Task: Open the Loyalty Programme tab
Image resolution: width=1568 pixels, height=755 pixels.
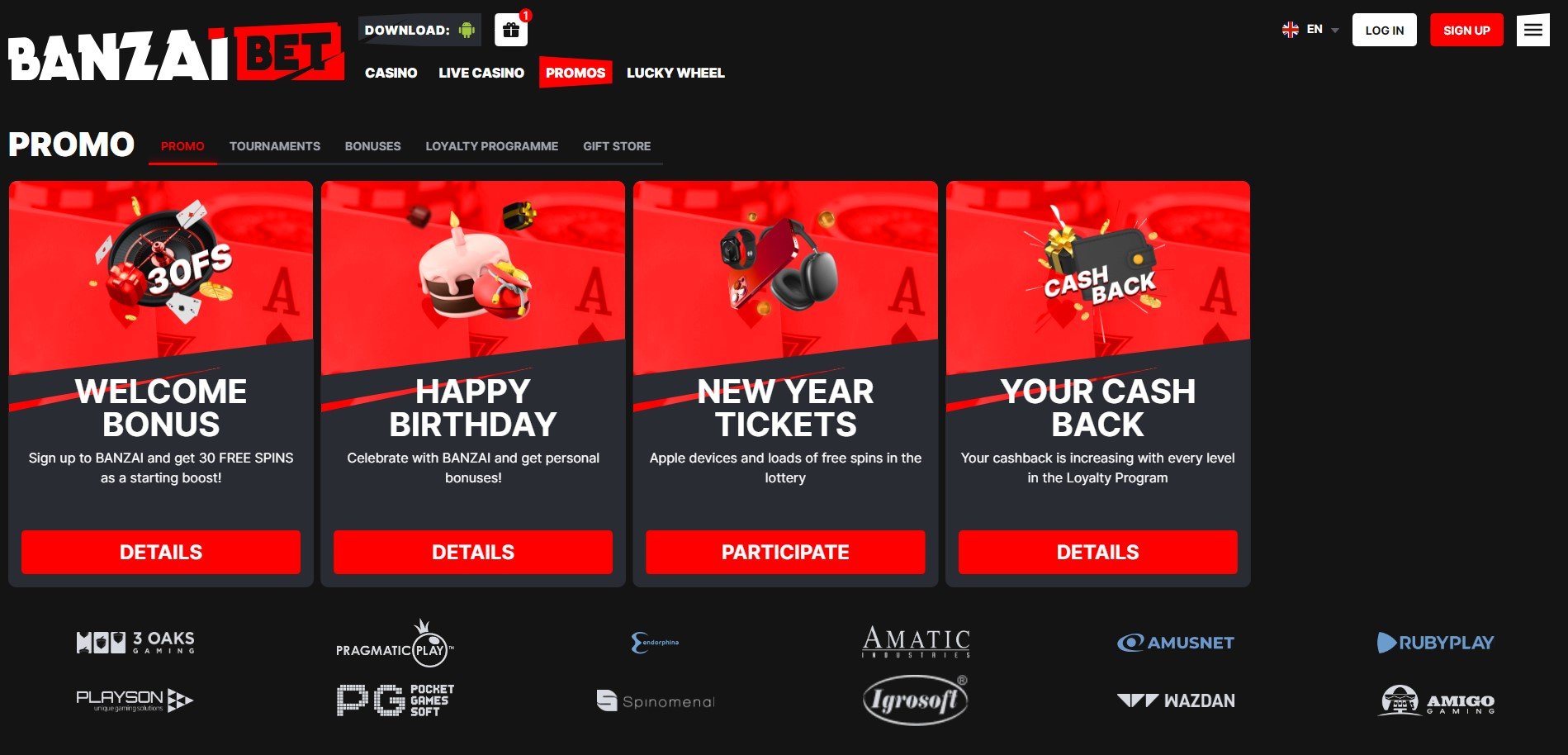Action: (492, 146)
